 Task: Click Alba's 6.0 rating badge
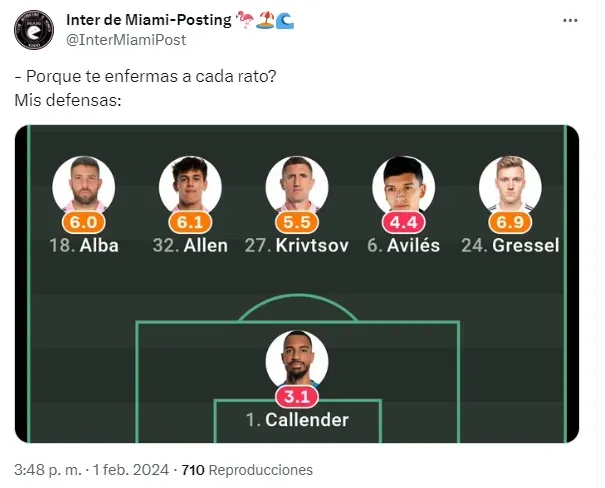coord(84,221)
